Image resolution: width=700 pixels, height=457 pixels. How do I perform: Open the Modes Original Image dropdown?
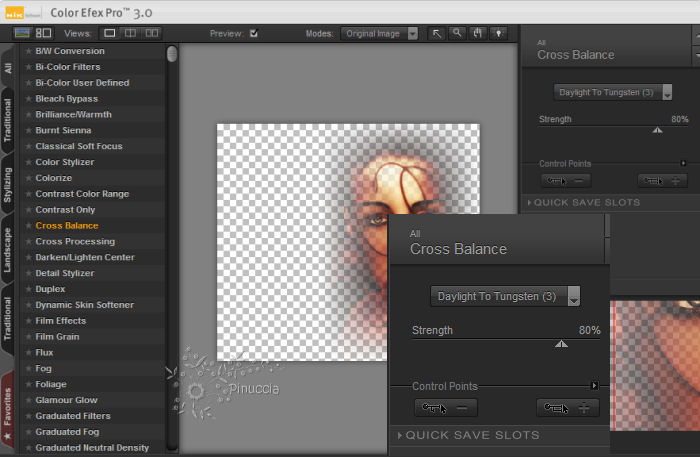pyautogui.click(x=379, y=33)
